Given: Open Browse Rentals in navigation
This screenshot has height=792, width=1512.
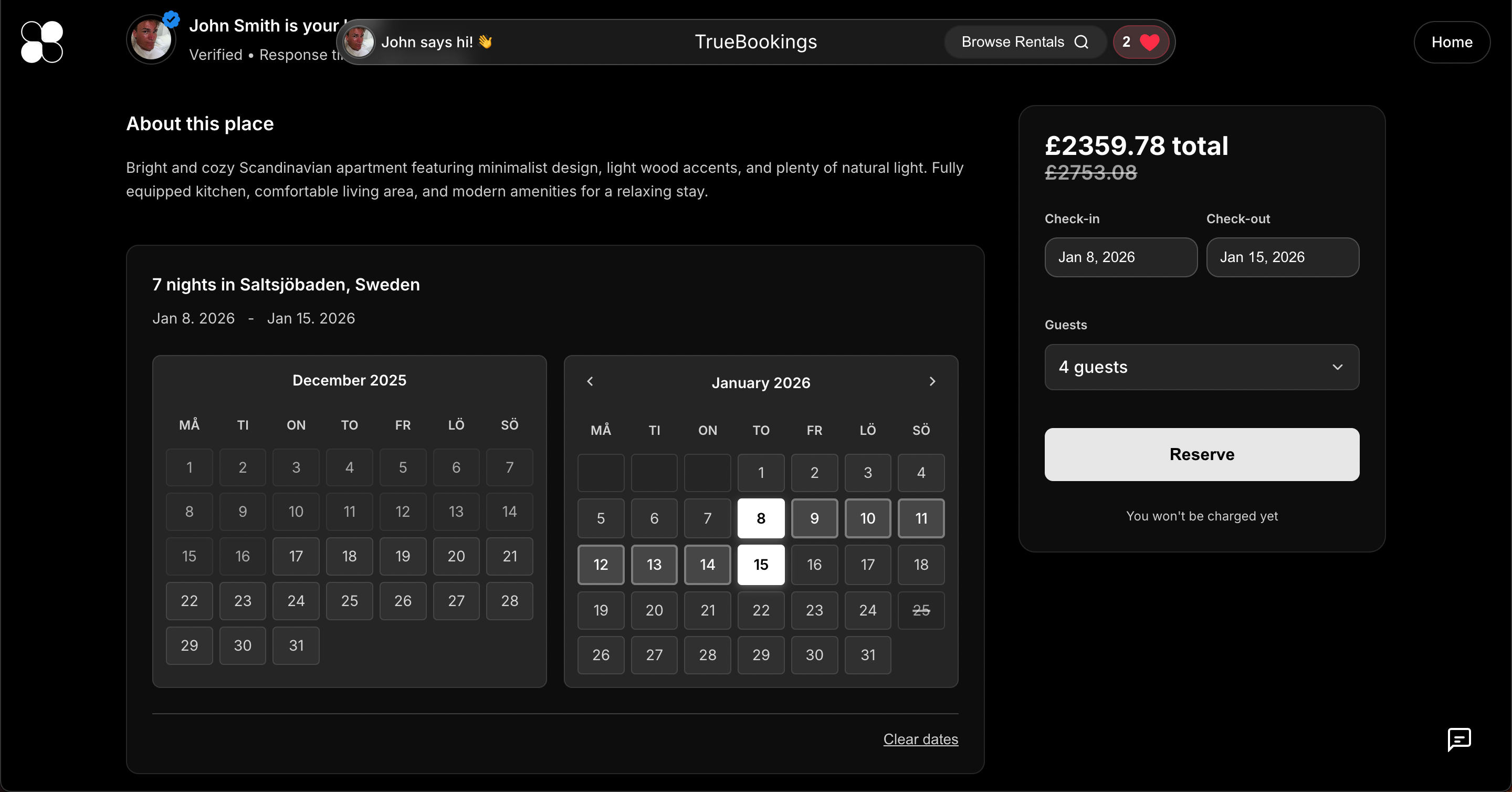Looking at the screenshot, I should [1013, 42].
